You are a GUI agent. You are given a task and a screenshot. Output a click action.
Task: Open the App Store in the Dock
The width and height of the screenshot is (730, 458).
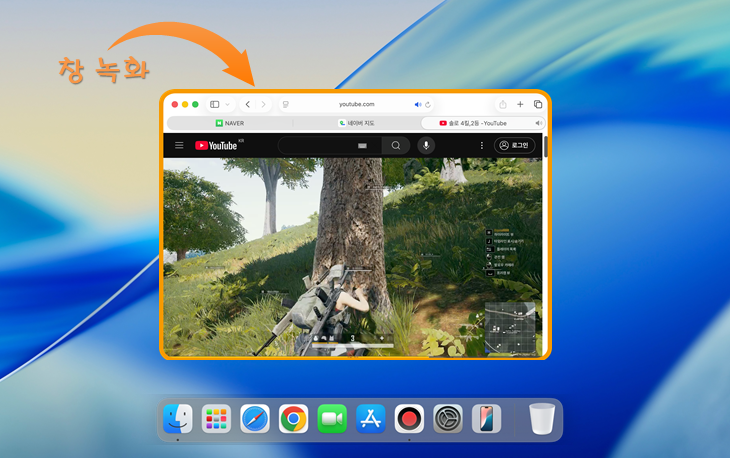click(371, 419)
